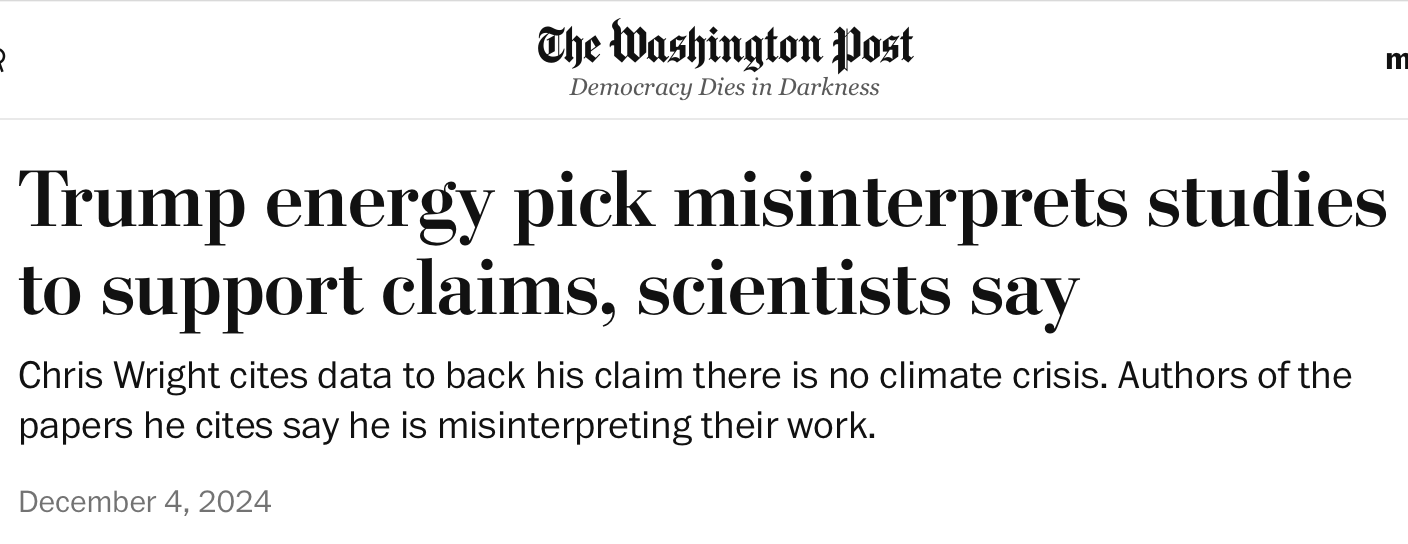Viewport: 1408px width, 544px height.
Task: Click 'climate crisis' in the subheadline
Action: 994,376
